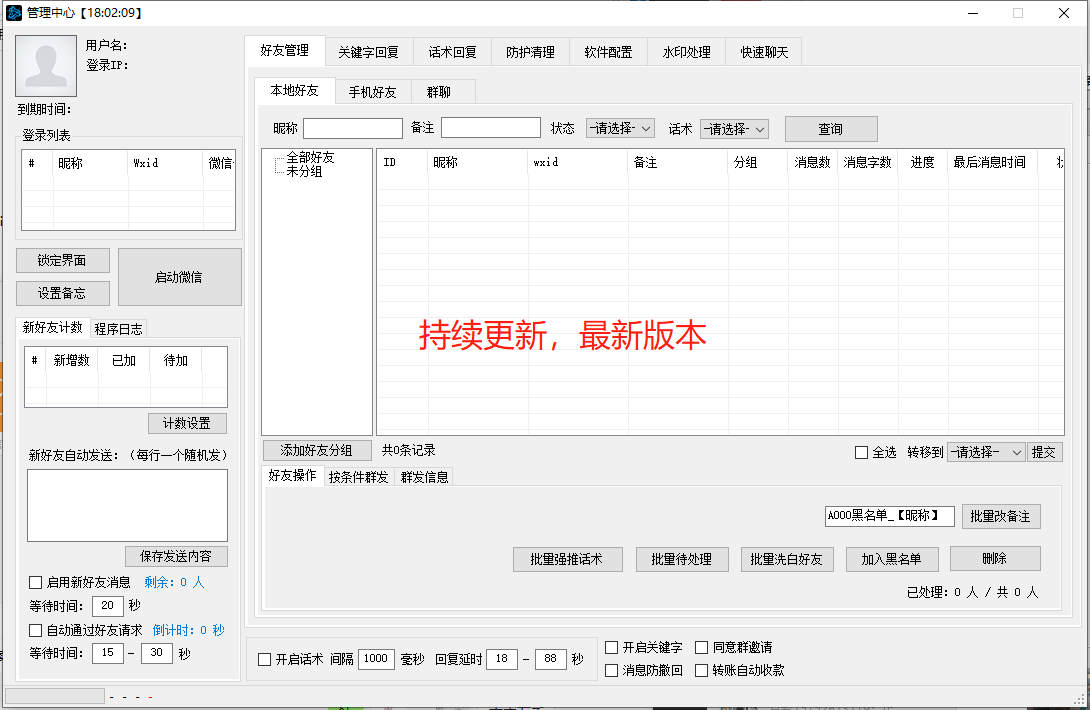Screen dimensions: 1090x710
Task: Open the 快速聊天 tab
Action: click(764, 52)
